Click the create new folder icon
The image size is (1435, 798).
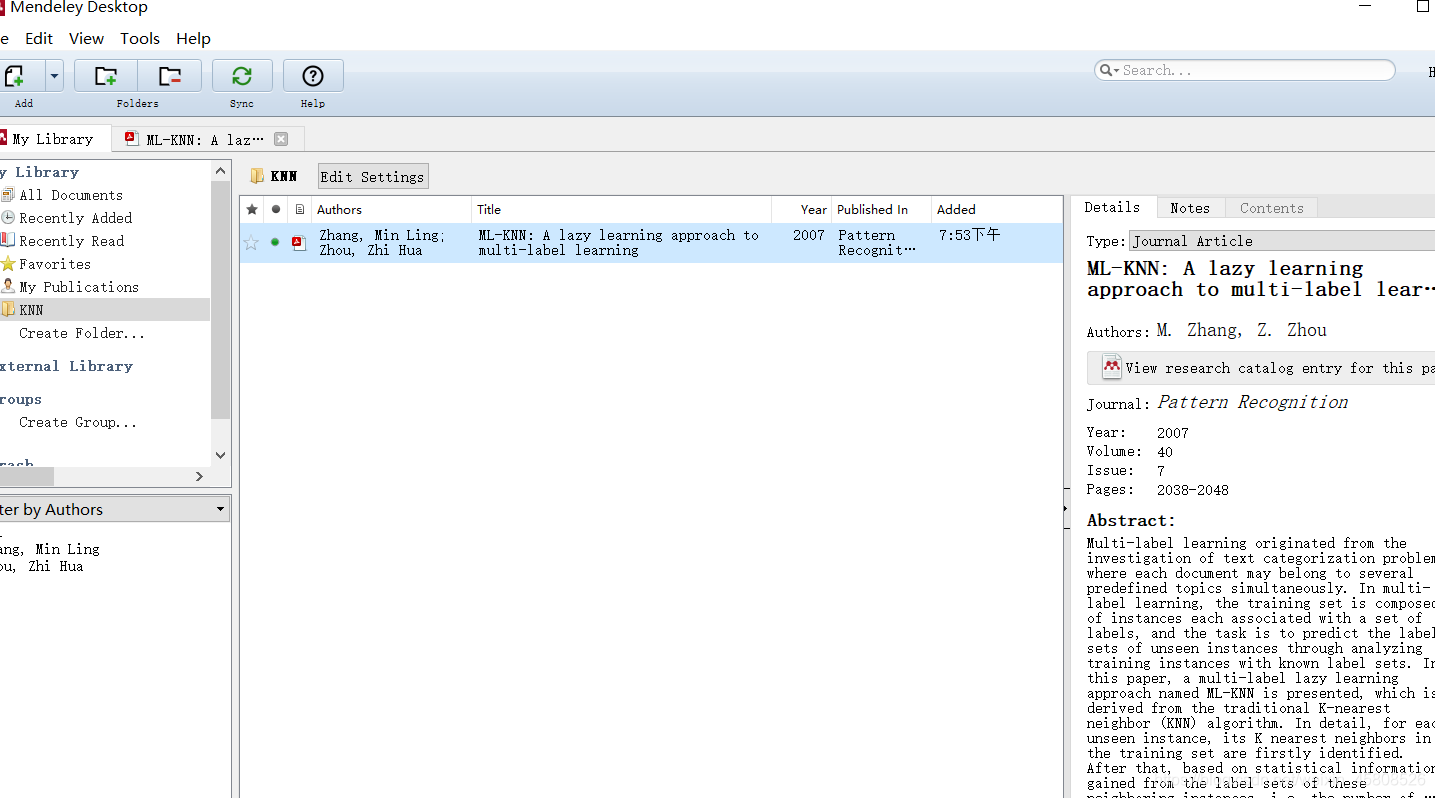click(x=106, y=76)
